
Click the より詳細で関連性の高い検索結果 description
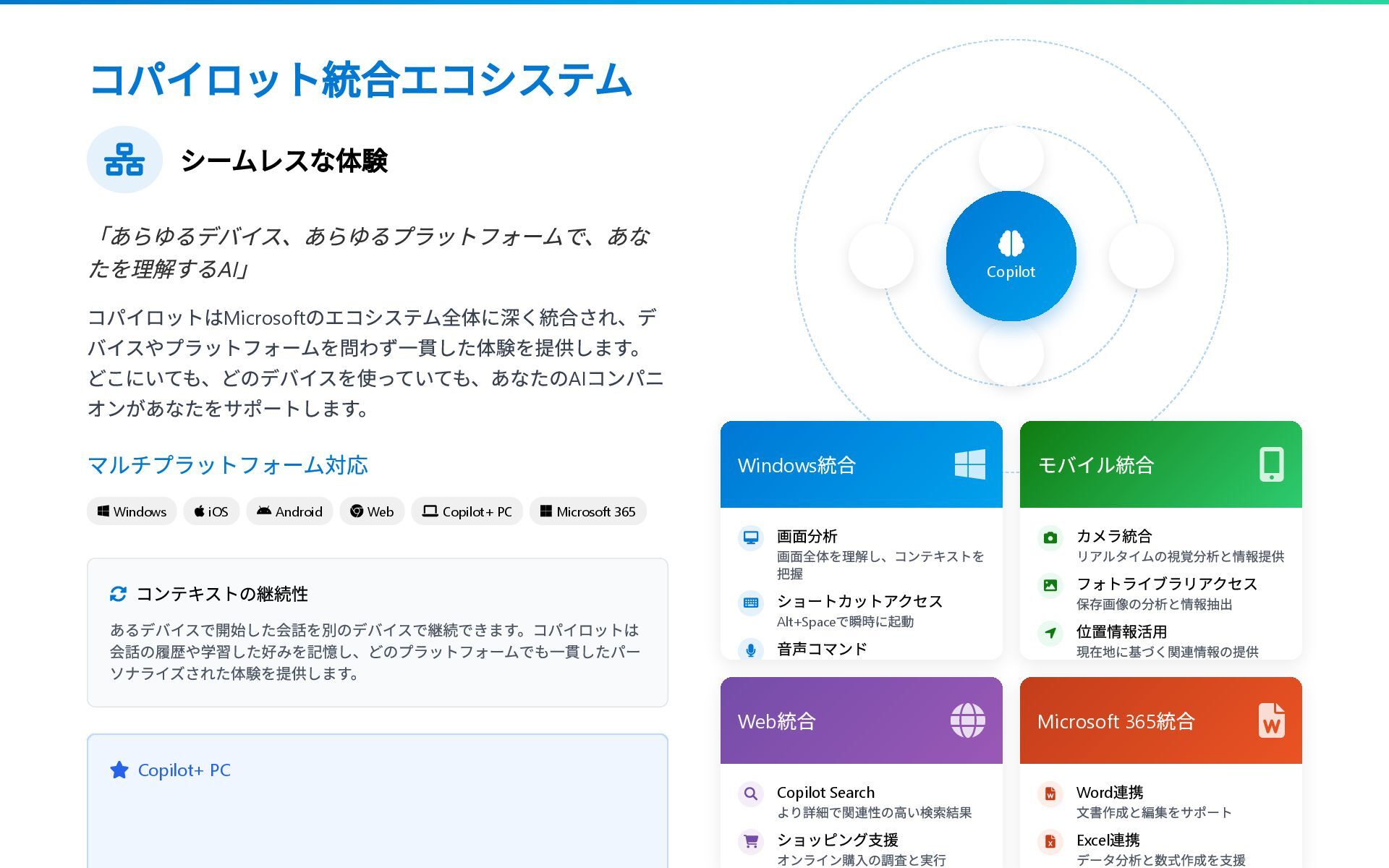(874, 812)
